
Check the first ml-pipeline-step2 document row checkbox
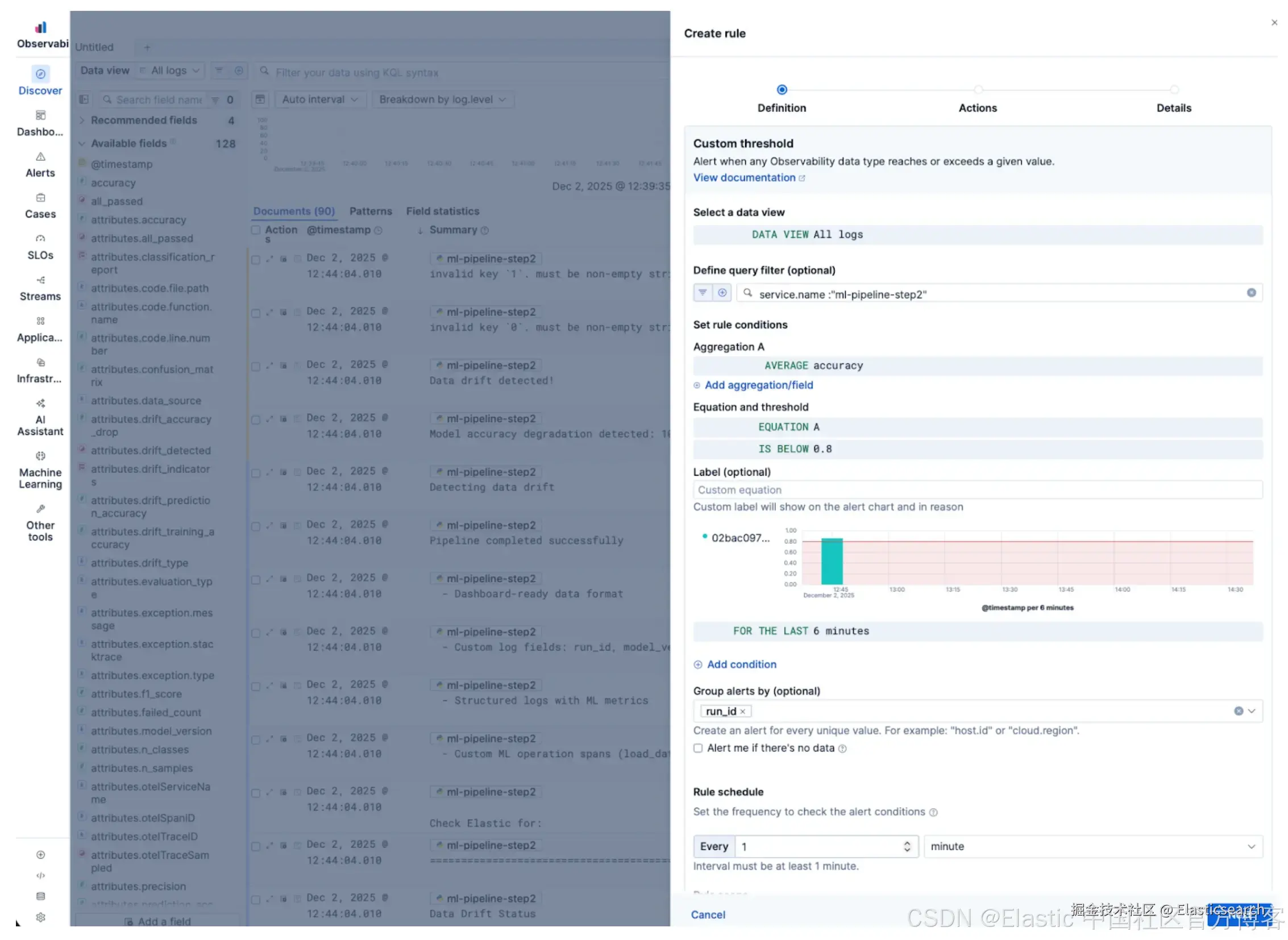(x=256, y=260)
